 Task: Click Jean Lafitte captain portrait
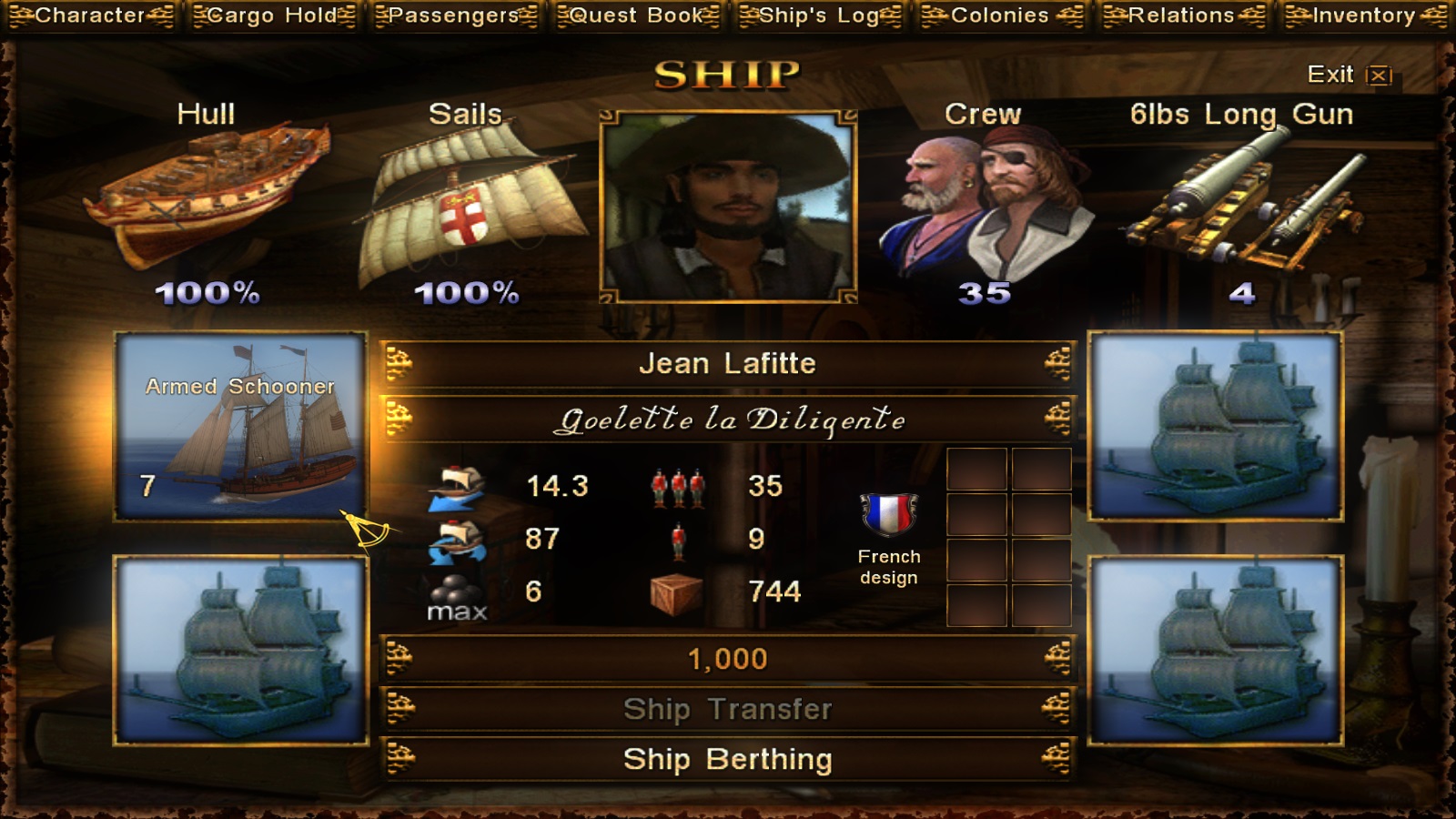coord(728,207)
